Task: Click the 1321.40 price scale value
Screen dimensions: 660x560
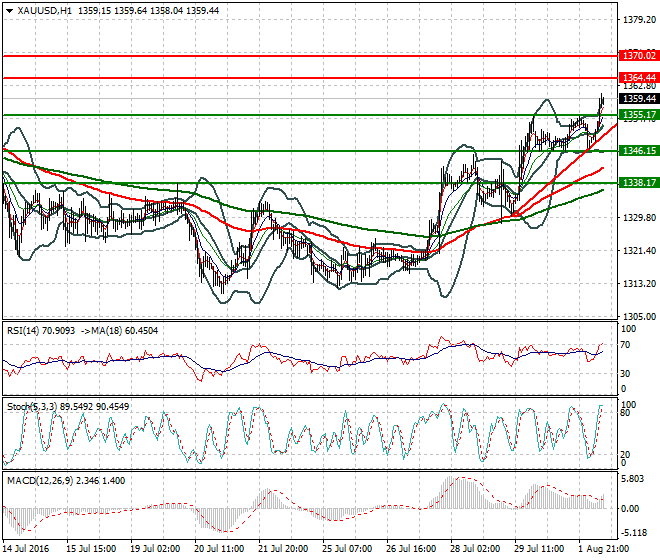Action: tap(639, 251)
